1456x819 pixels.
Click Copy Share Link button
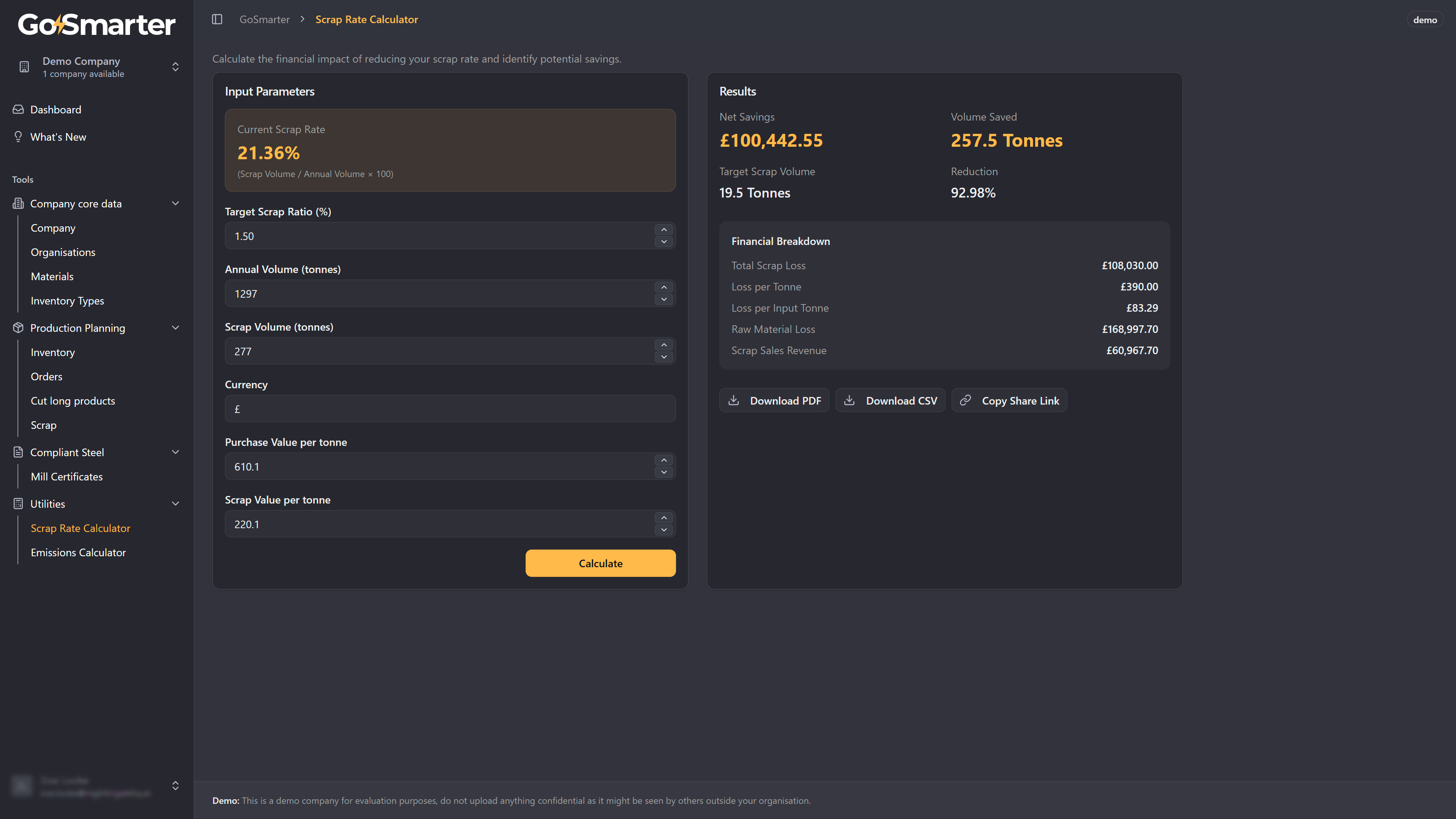1009,401
